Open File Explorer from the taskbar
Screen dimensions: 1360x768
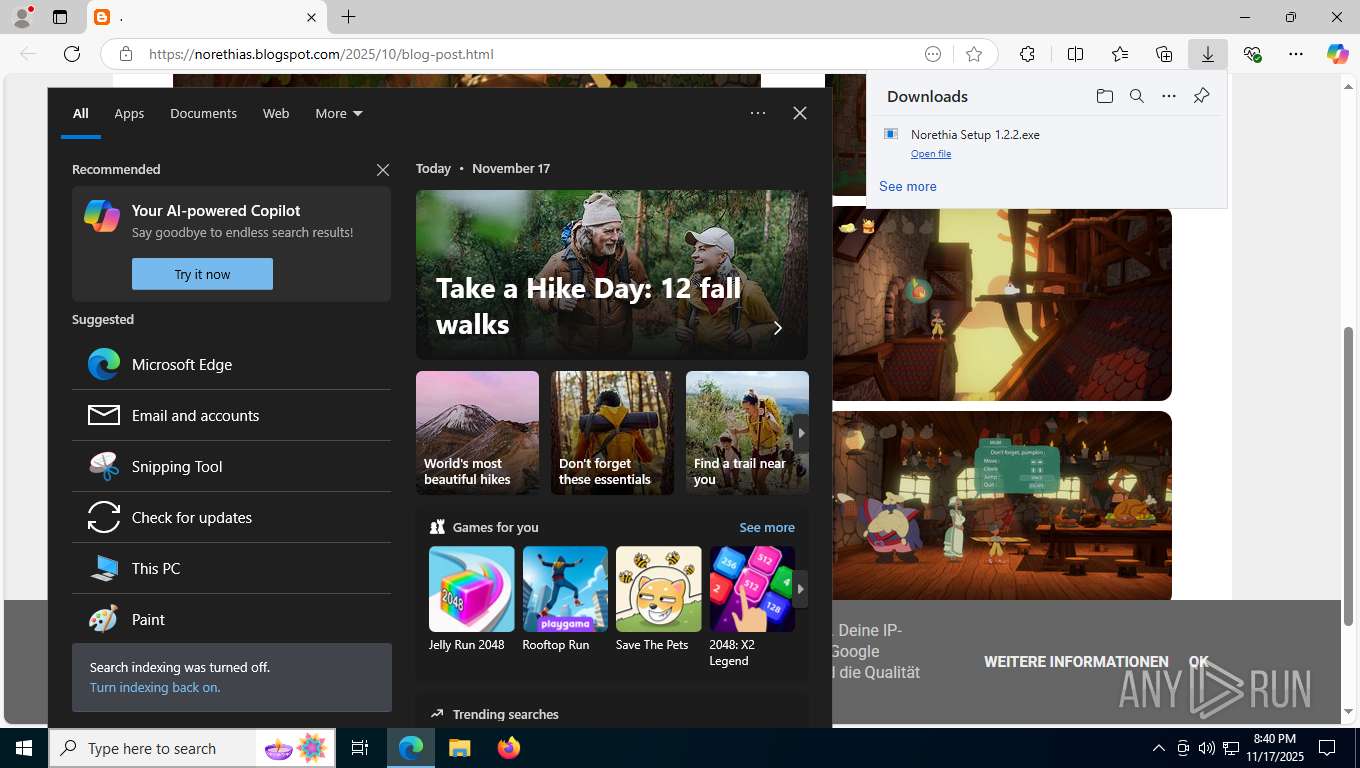tap(459, 748)
